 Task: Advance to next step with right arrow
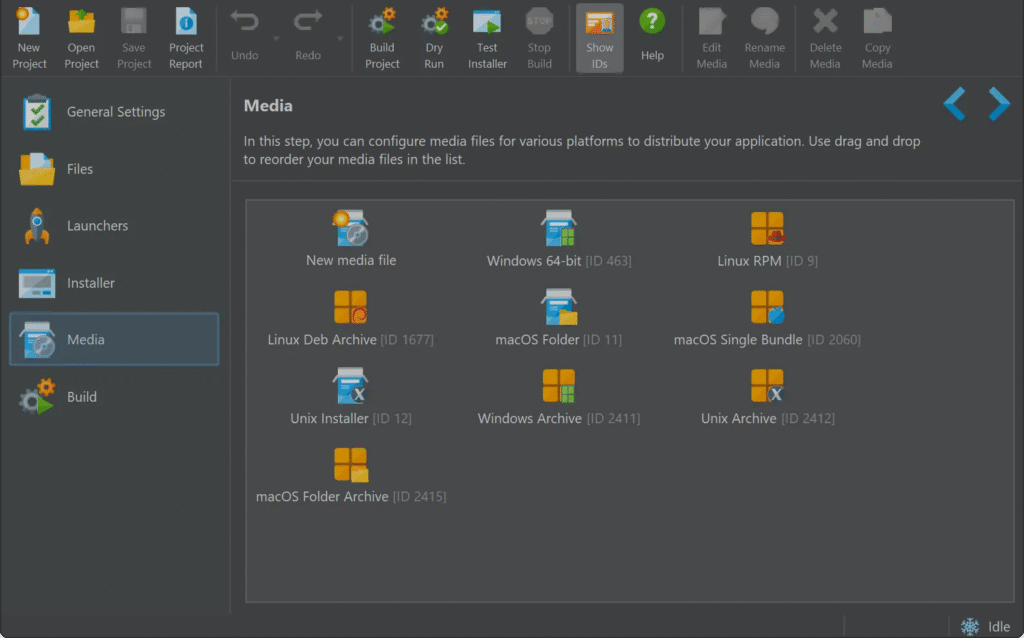pyautogui.click(x=998, y=104)
